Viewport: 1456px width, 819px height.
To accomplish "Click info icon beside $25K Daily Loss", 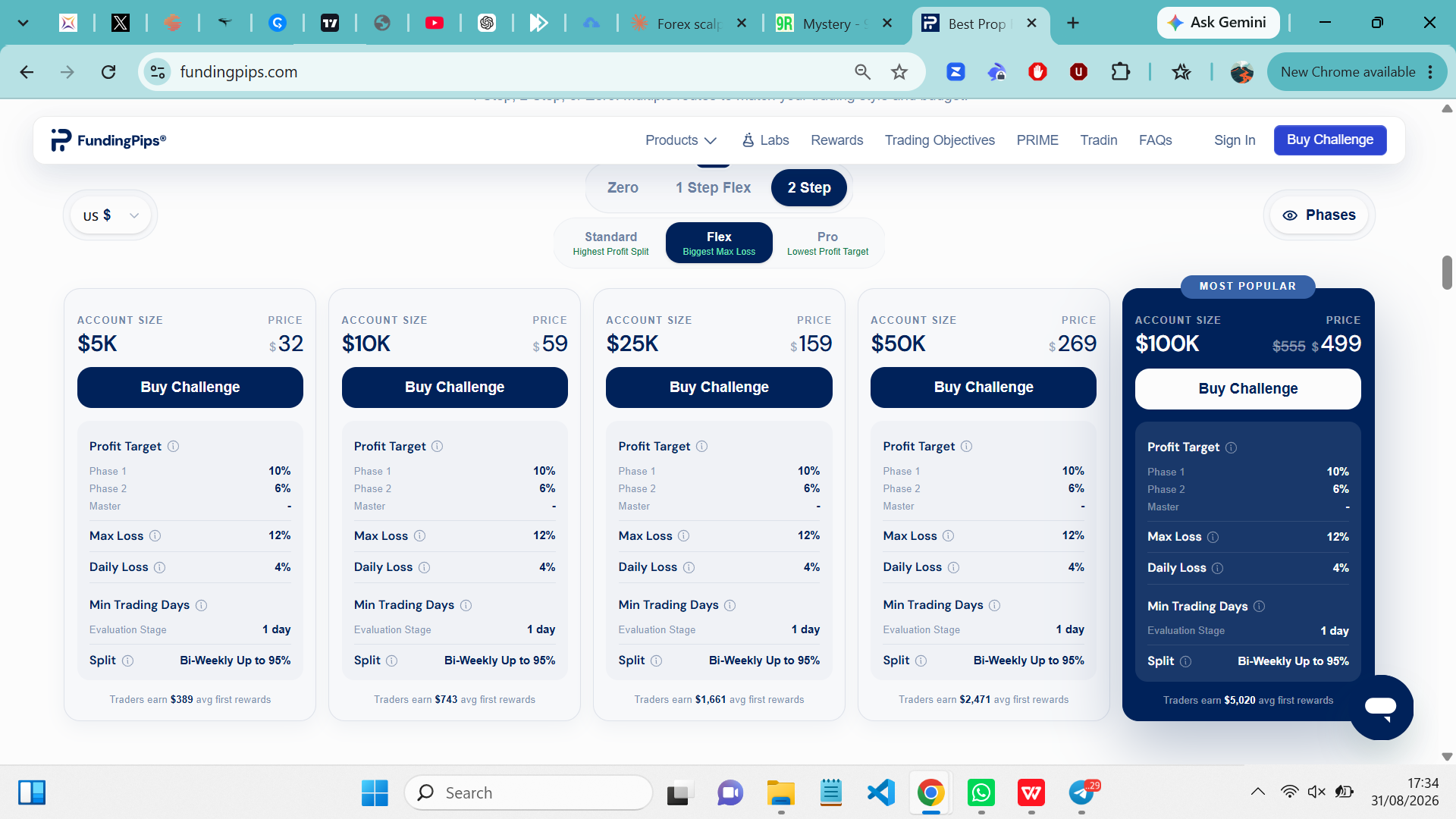I will [689, 567].
